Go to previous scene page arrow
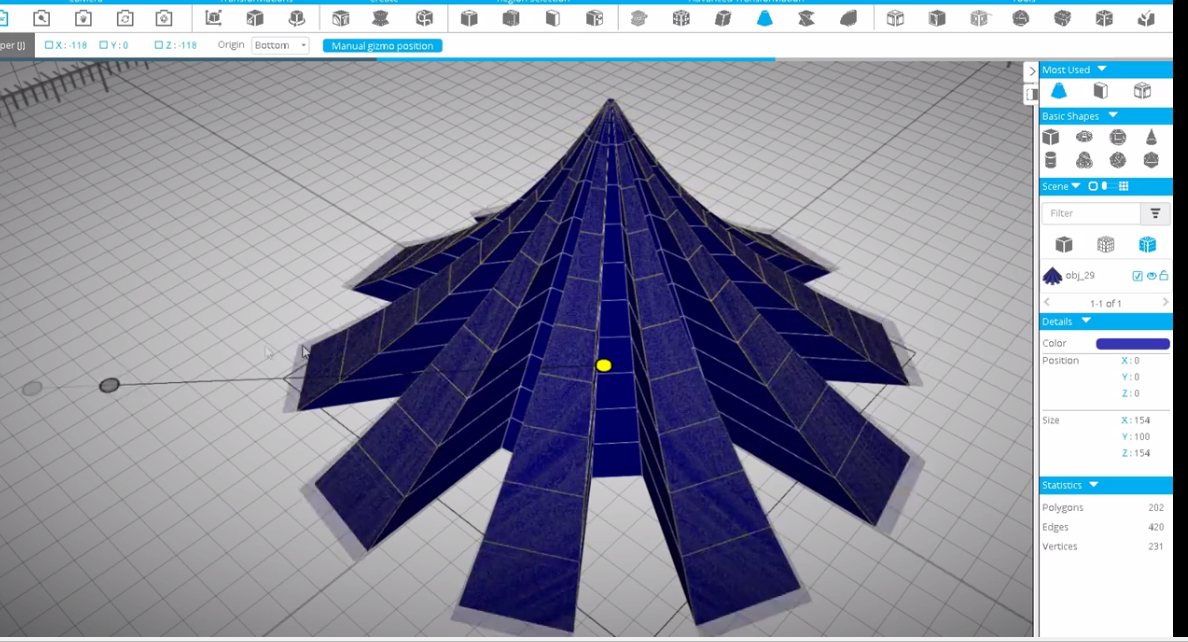The image size is (1188, 642). pyautogui.click(x=1047, y=302)
